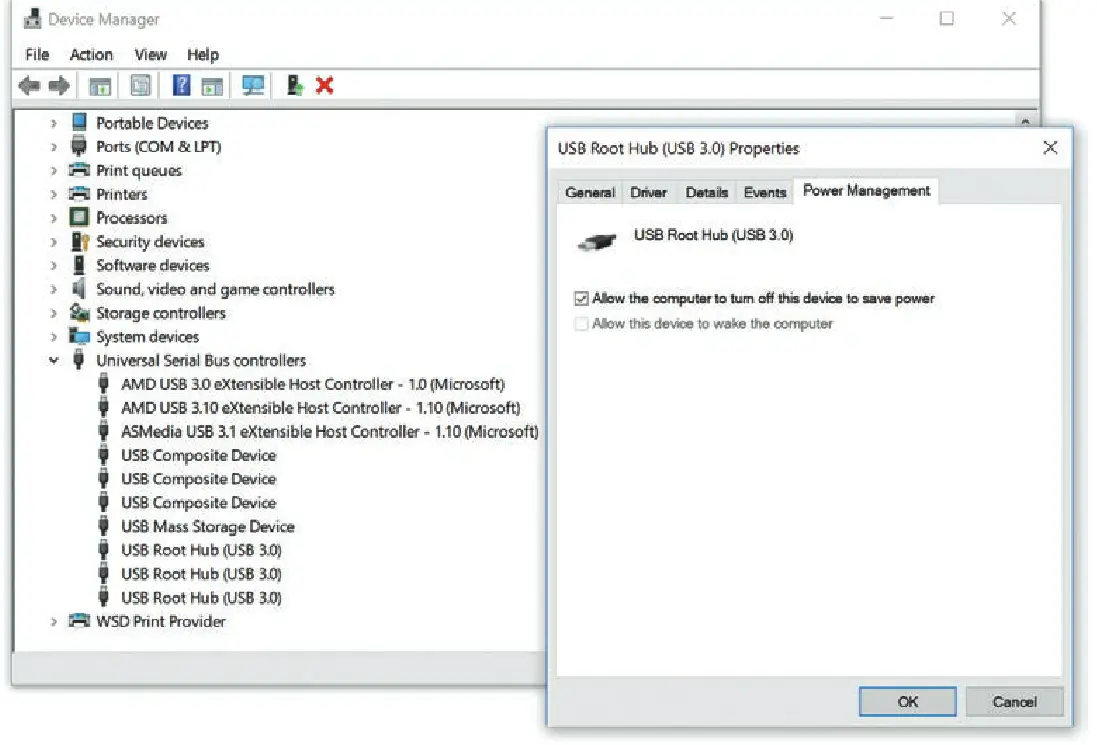Open the Action menu
Viewport: 1097px width, 745px height.
click(91, 55)
